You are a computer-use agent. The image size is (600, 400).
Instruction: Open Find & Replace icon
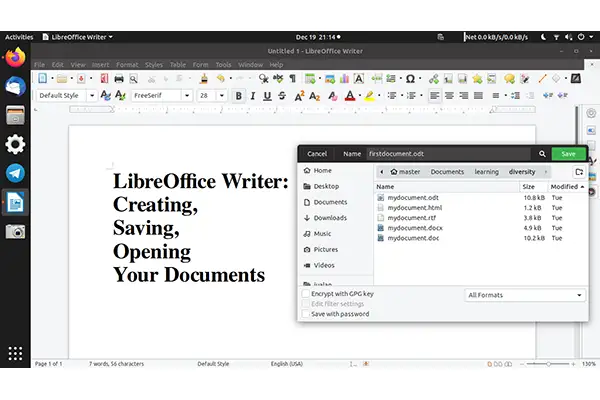coord(263,79)
